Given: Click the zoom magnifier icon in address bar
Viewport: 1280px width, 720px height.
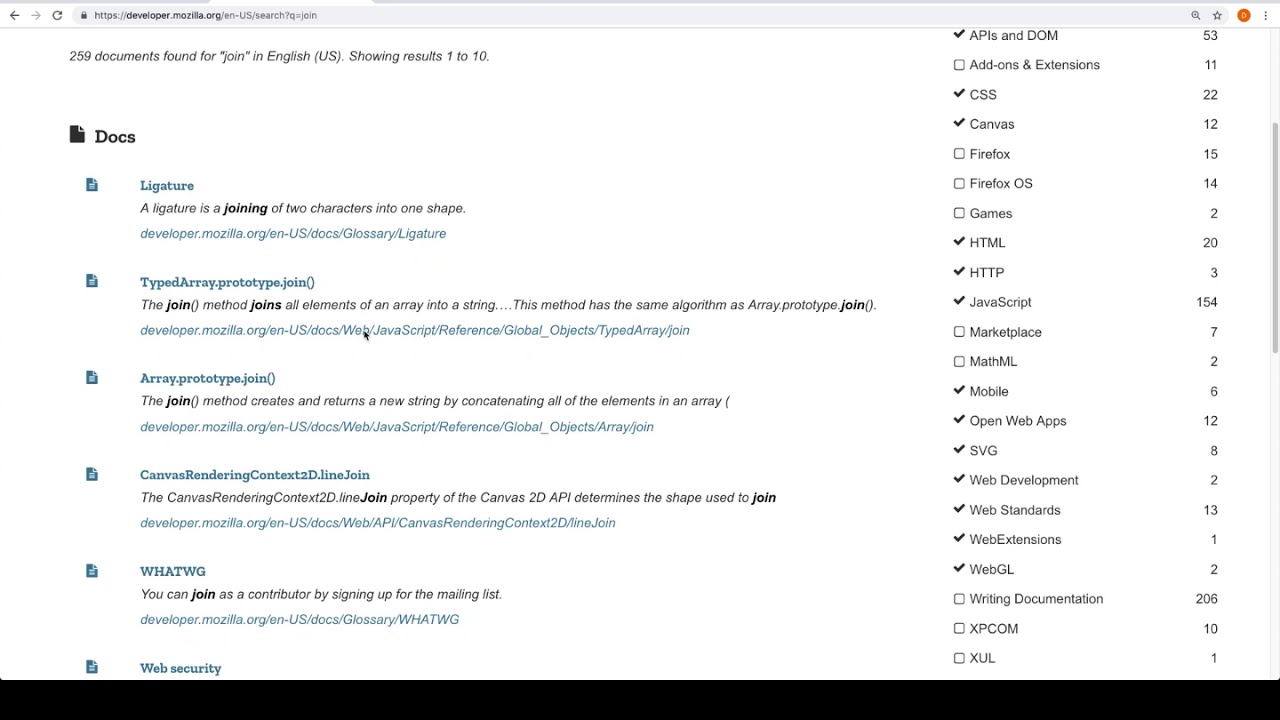Looking at the screenshot, I should (x=1195, y=15).
